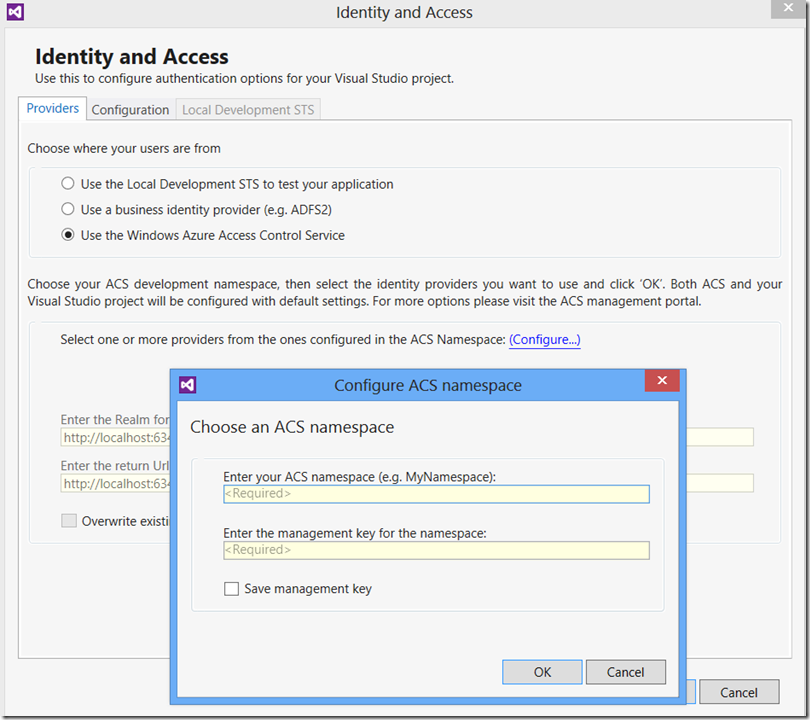Click Cancel in the Identity and Access window
810x720 pixels.
(x=739, y=692)
